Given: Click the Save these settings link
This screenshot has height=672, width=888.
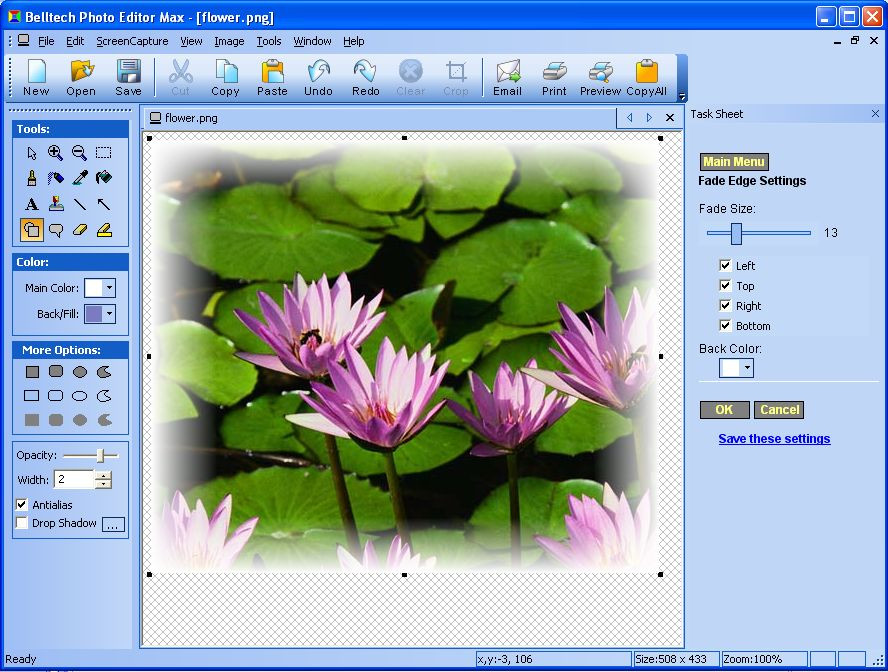Looking at the screenshot, I should (x=774, y=439).
